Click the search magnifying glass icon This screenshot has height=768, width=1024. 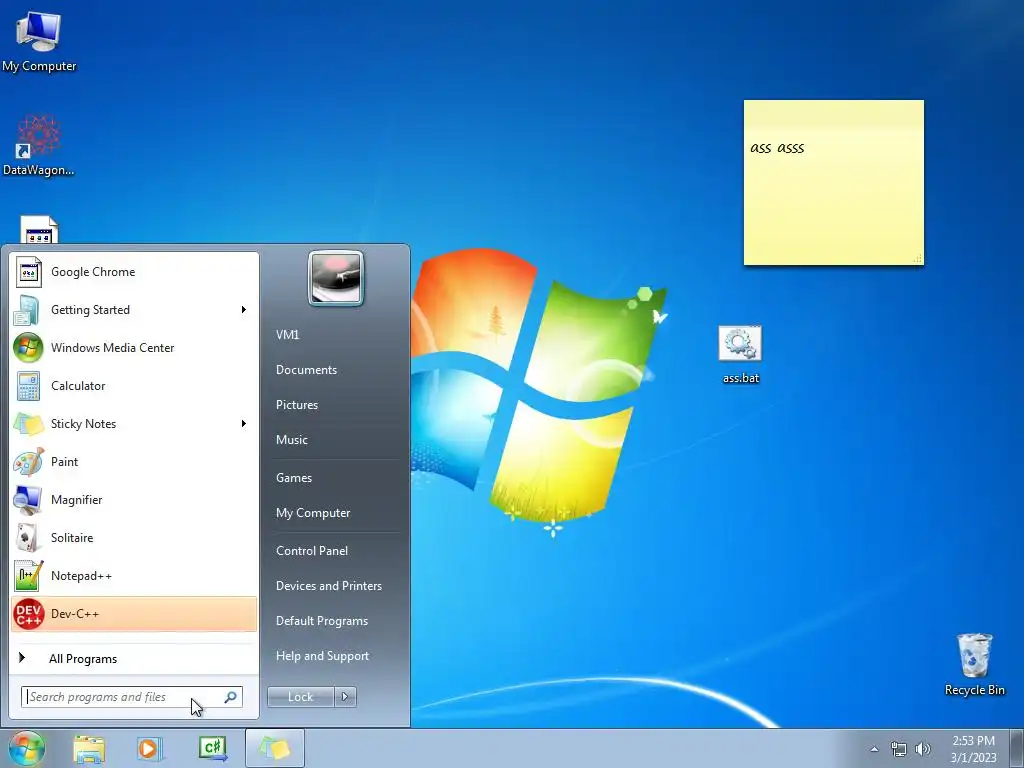click(x=231, y=697)
